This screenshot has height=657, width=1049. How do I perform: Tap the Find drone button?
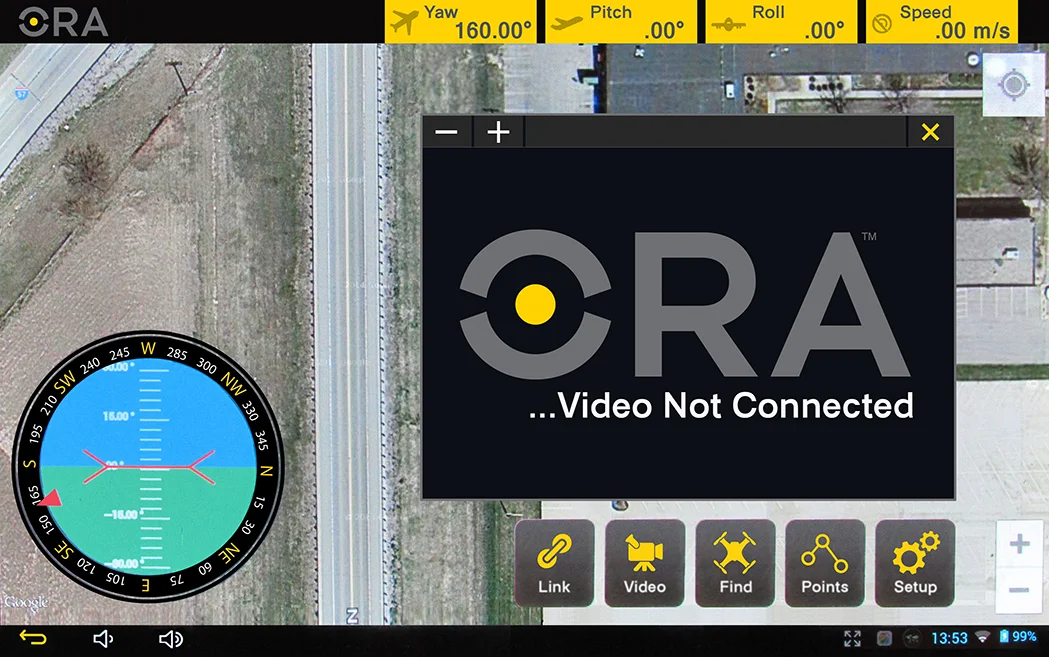(x=735, y=563)
